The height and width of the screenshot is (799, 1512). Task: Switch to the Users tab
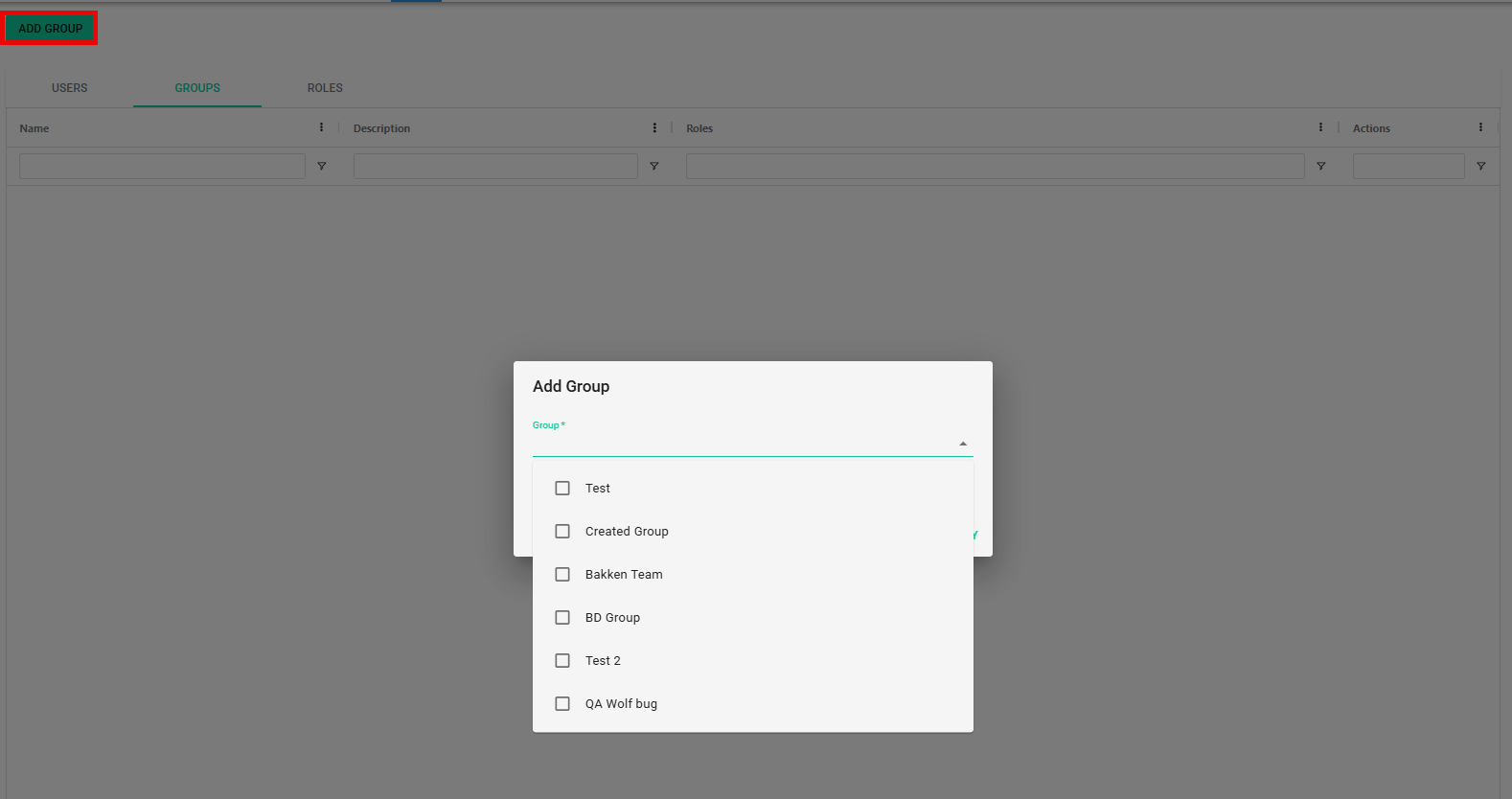tap(69, 88)
